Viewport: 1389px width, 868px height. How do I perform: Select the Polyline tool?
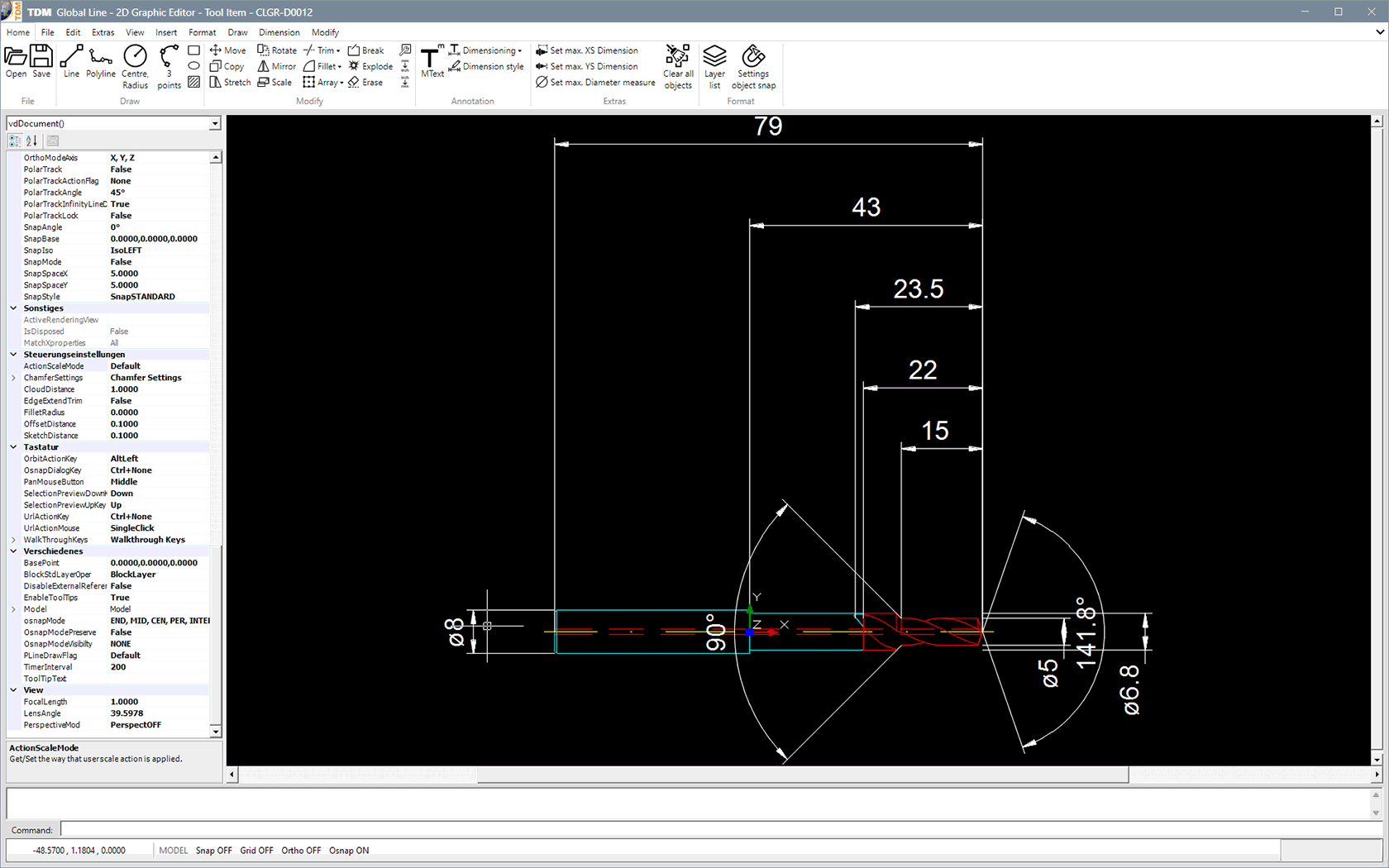[x=101, y=62]
